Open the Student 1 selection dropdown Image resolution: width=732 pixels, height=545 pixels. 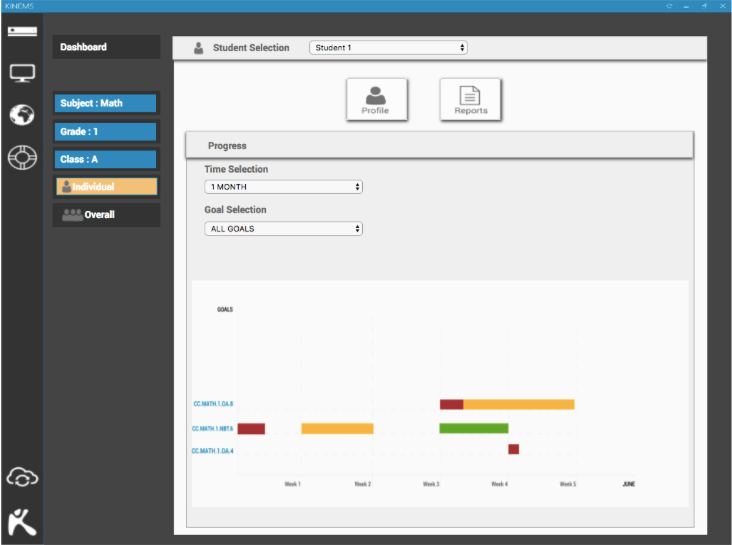(x=388, y=48)
